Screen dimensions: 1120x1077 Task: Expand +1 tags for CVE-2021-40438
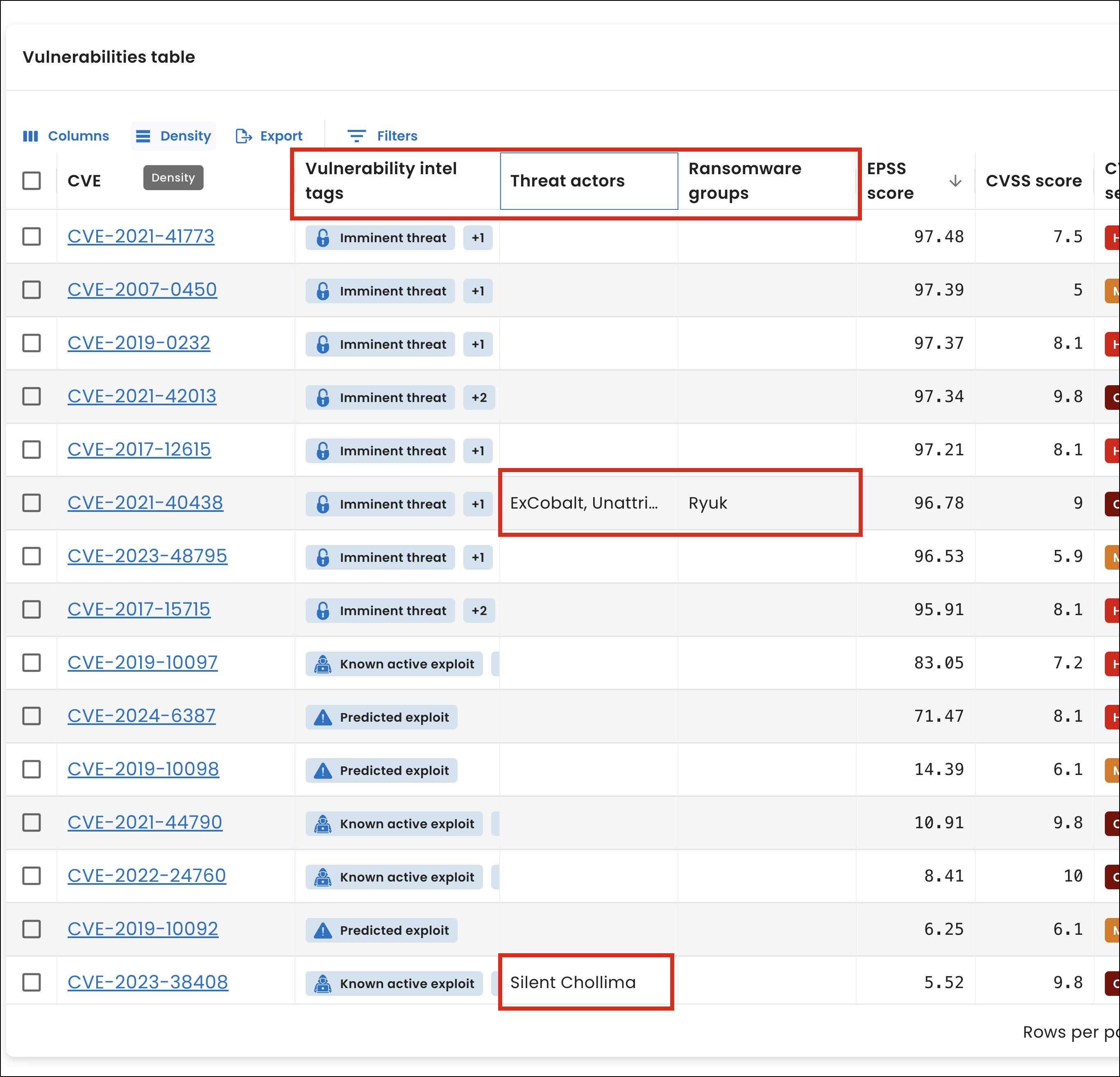tap(478, 504)
